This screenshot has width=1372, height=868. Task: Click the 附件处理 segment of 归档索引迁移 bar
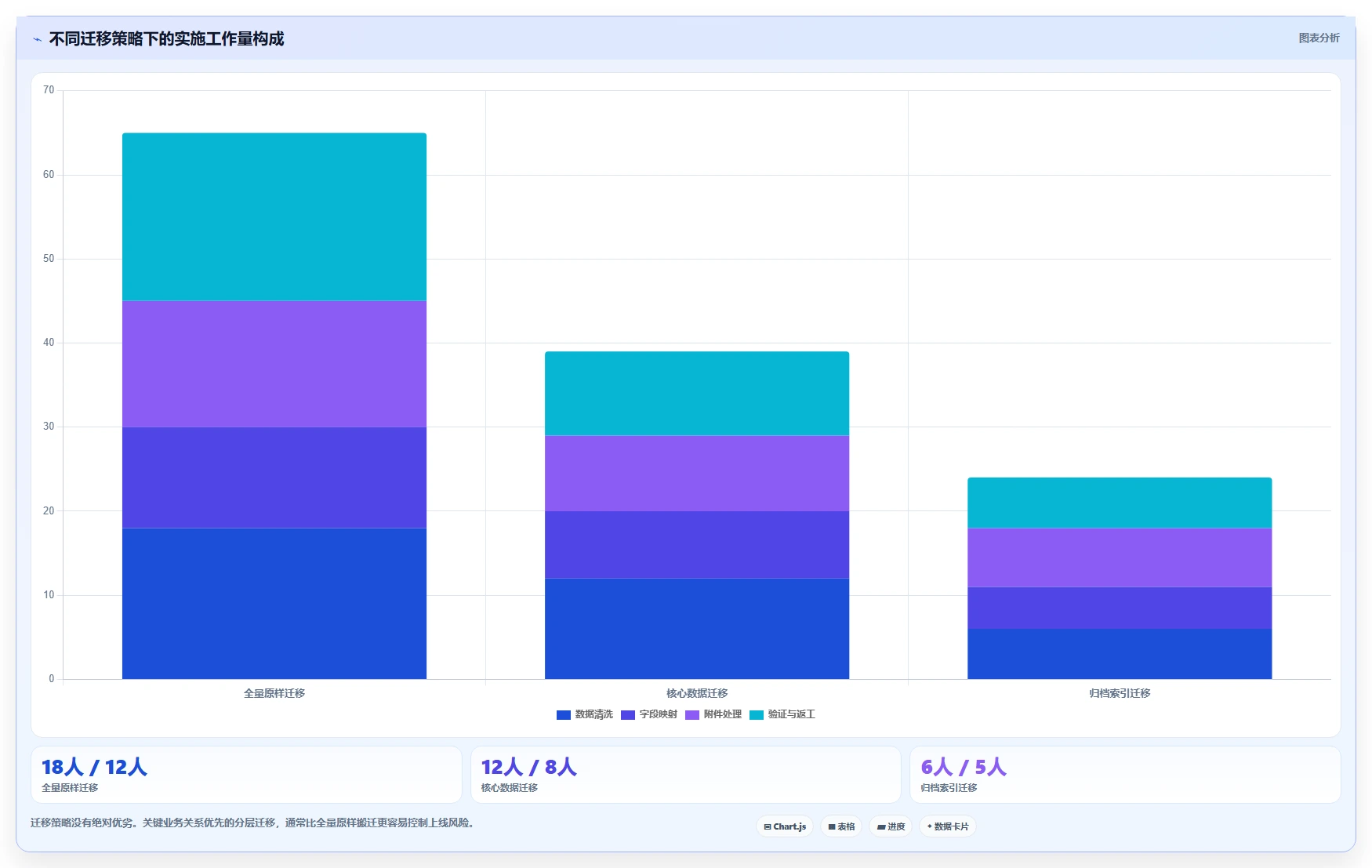click(x=1120, y=557)
